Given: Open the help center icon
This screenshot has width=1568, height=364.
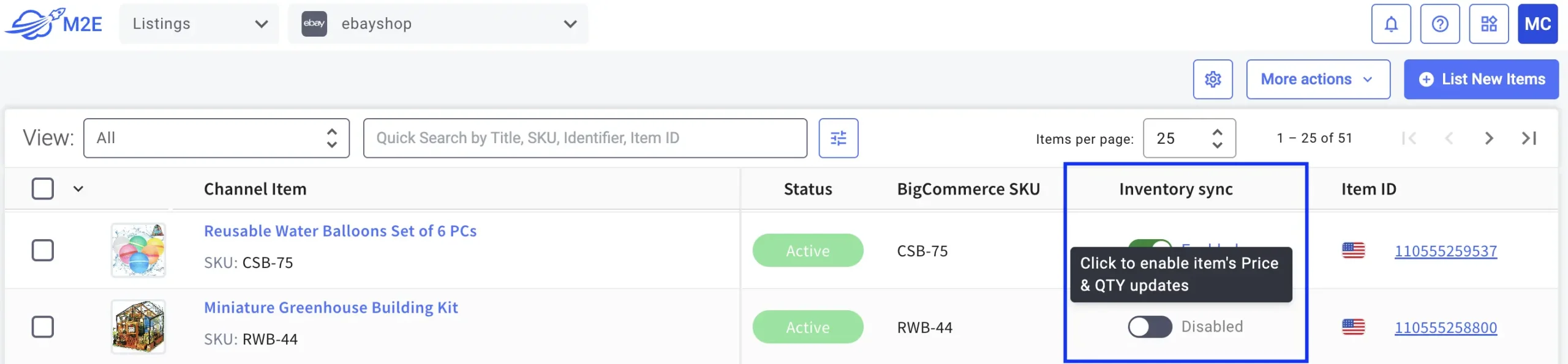Looking at the screenshot, I should 1440,24.
